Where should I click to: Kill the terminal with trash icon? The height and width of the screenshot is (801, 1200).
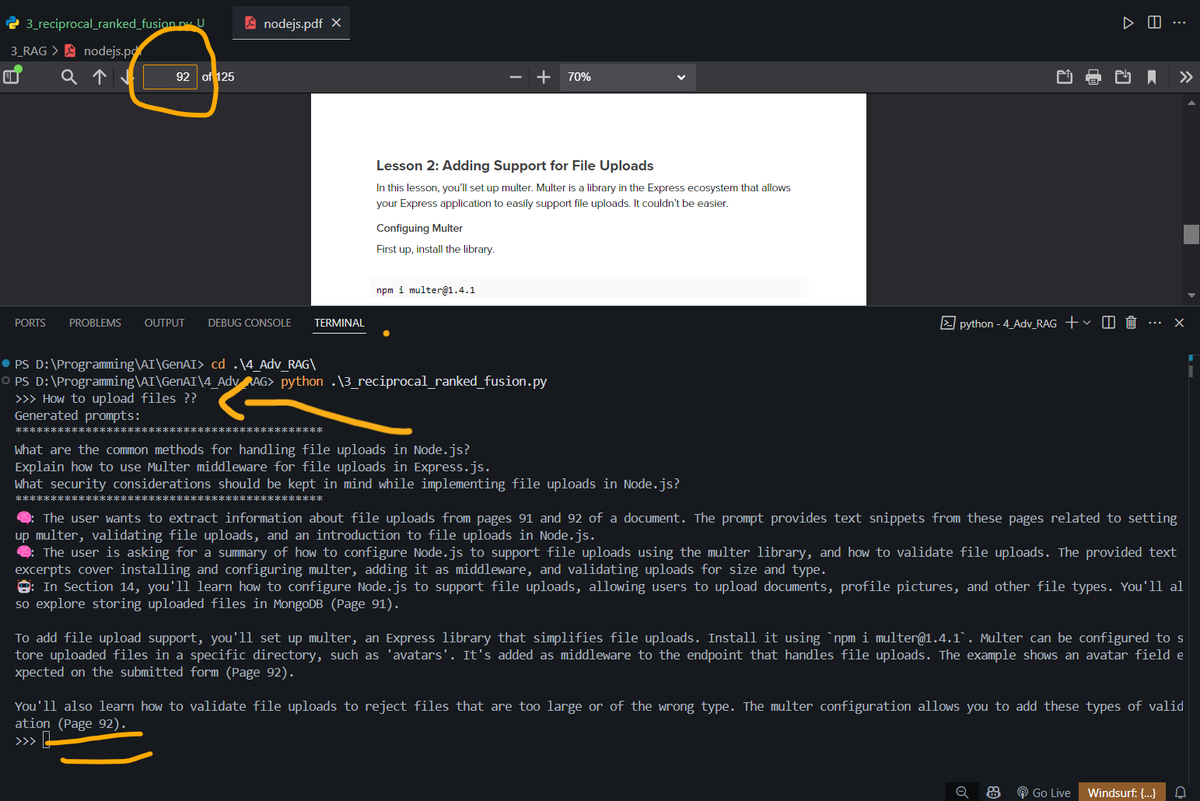[1131, 323]
